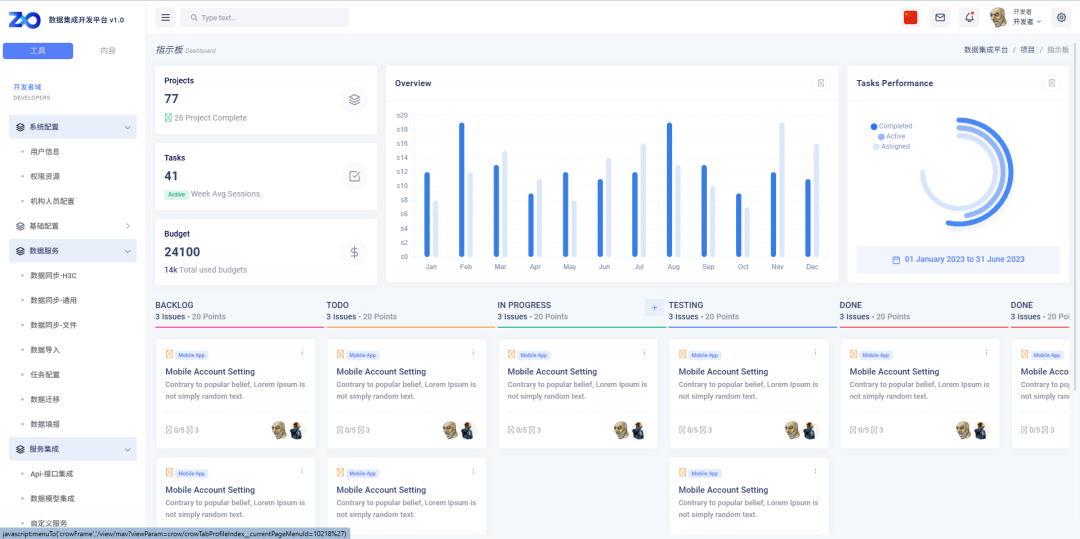Screen dimensions: 1080x539
Task: Click the page vertical scrollbar
Action: (x=1076, y=217)
